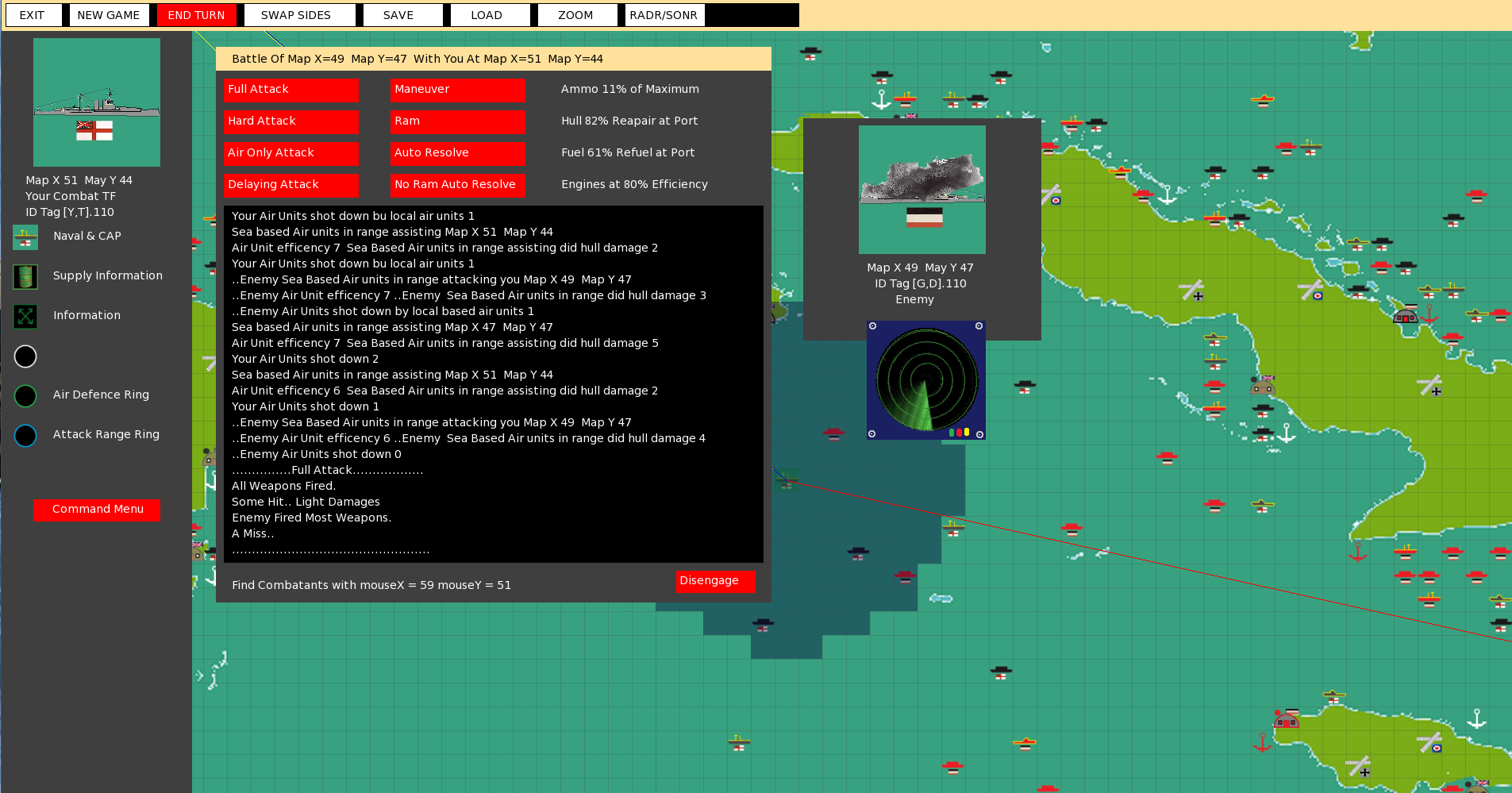The width and height of the screenshot is (1512, 793).
Task: Click the "Air Defence Ring" label
Action: (101, 395)
